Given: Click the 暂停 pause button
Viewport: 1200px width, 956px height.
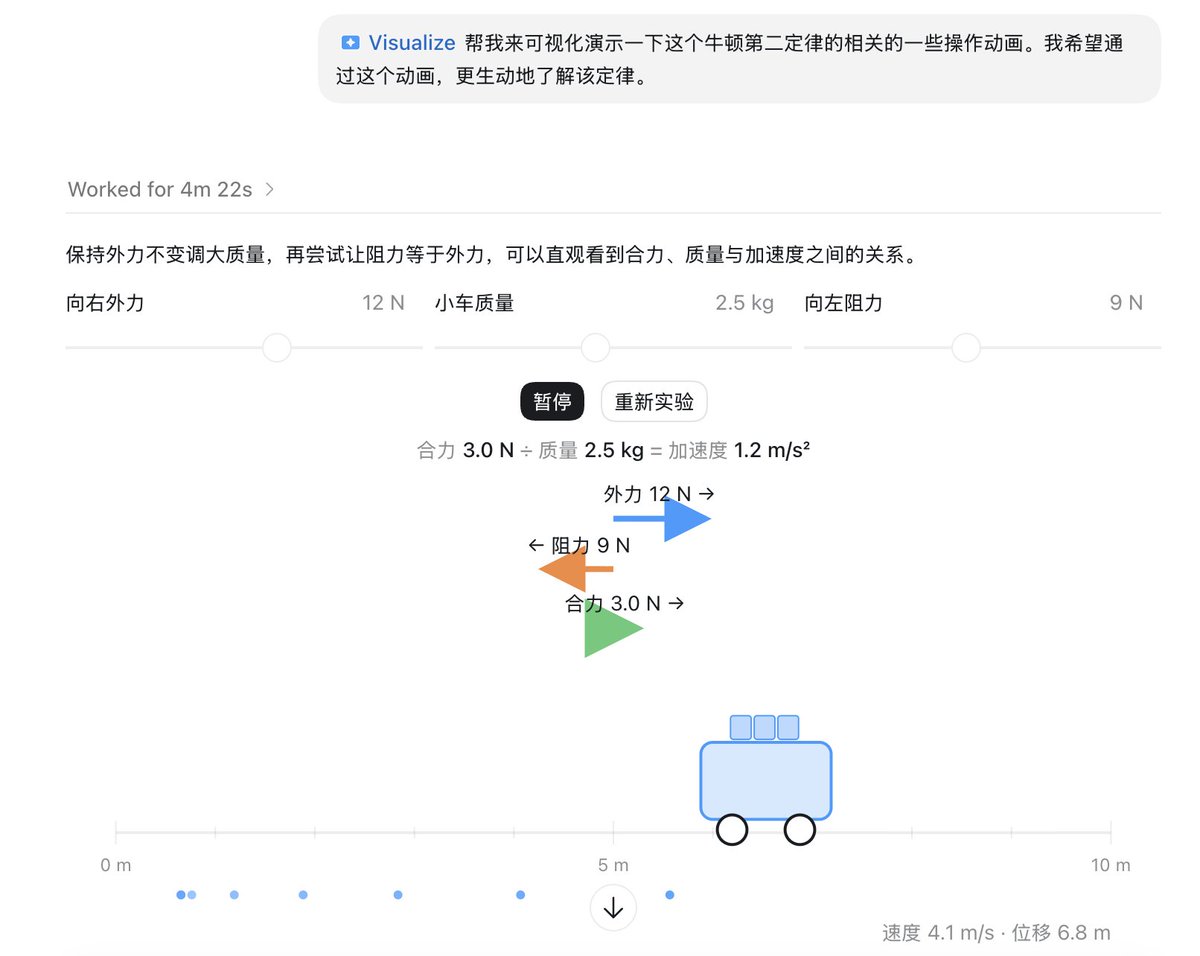Looking at the screenshot, I should [x=552, y=402].
